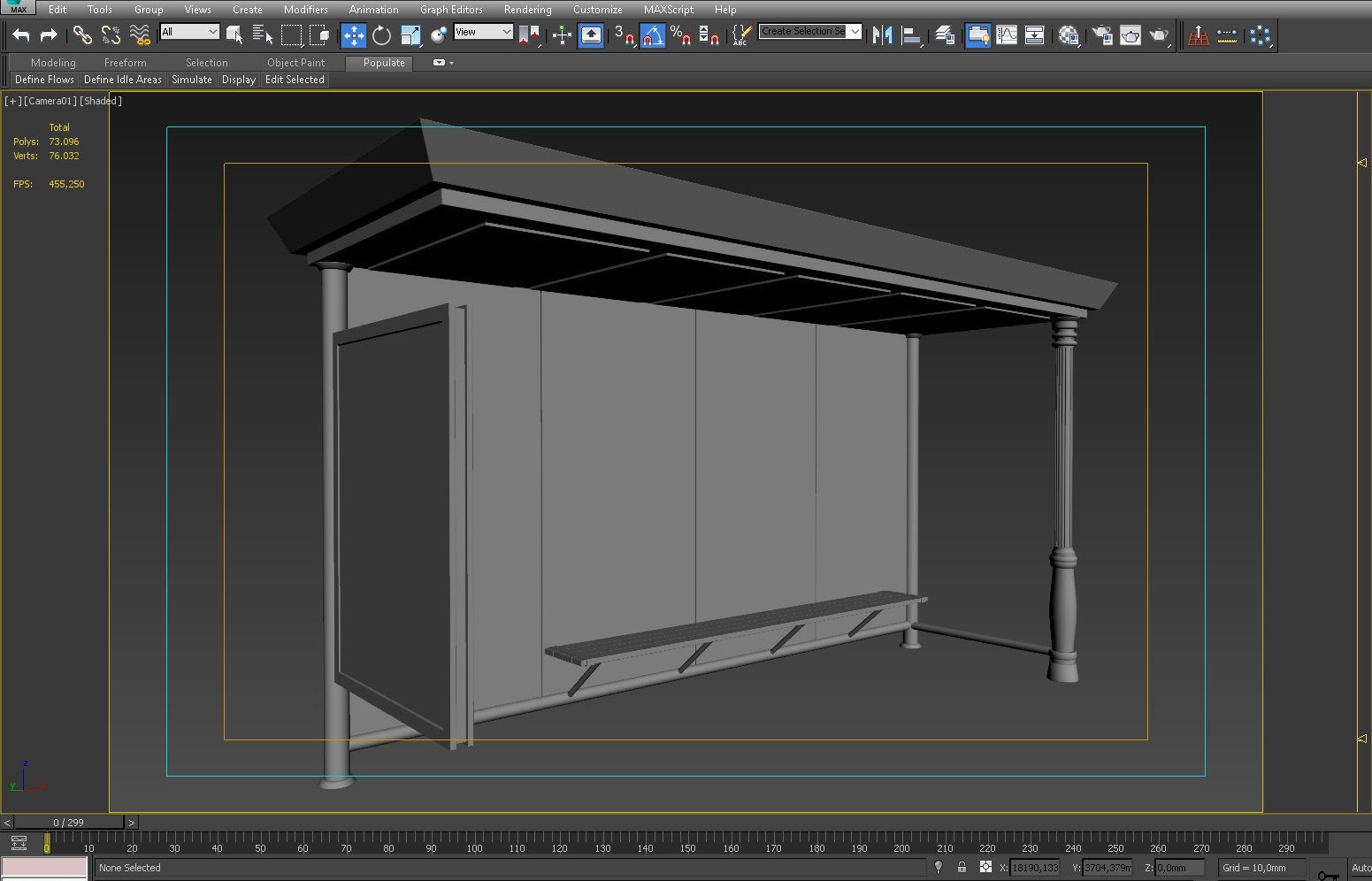
Task: Expand the ribbon options dropdown arrow
Action: point(451,63)
